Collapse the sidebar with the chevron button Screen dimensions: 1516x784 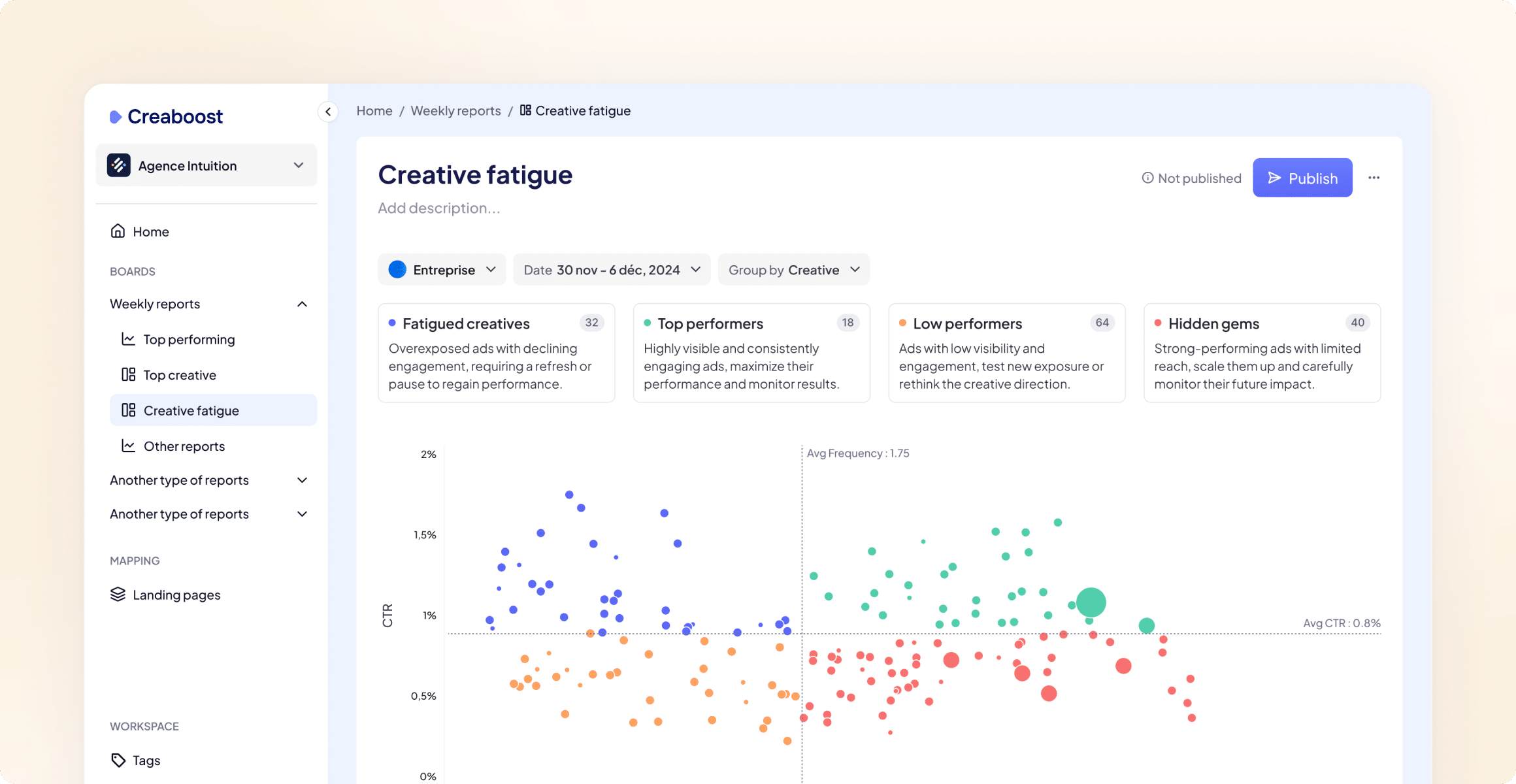pos(328,112)
